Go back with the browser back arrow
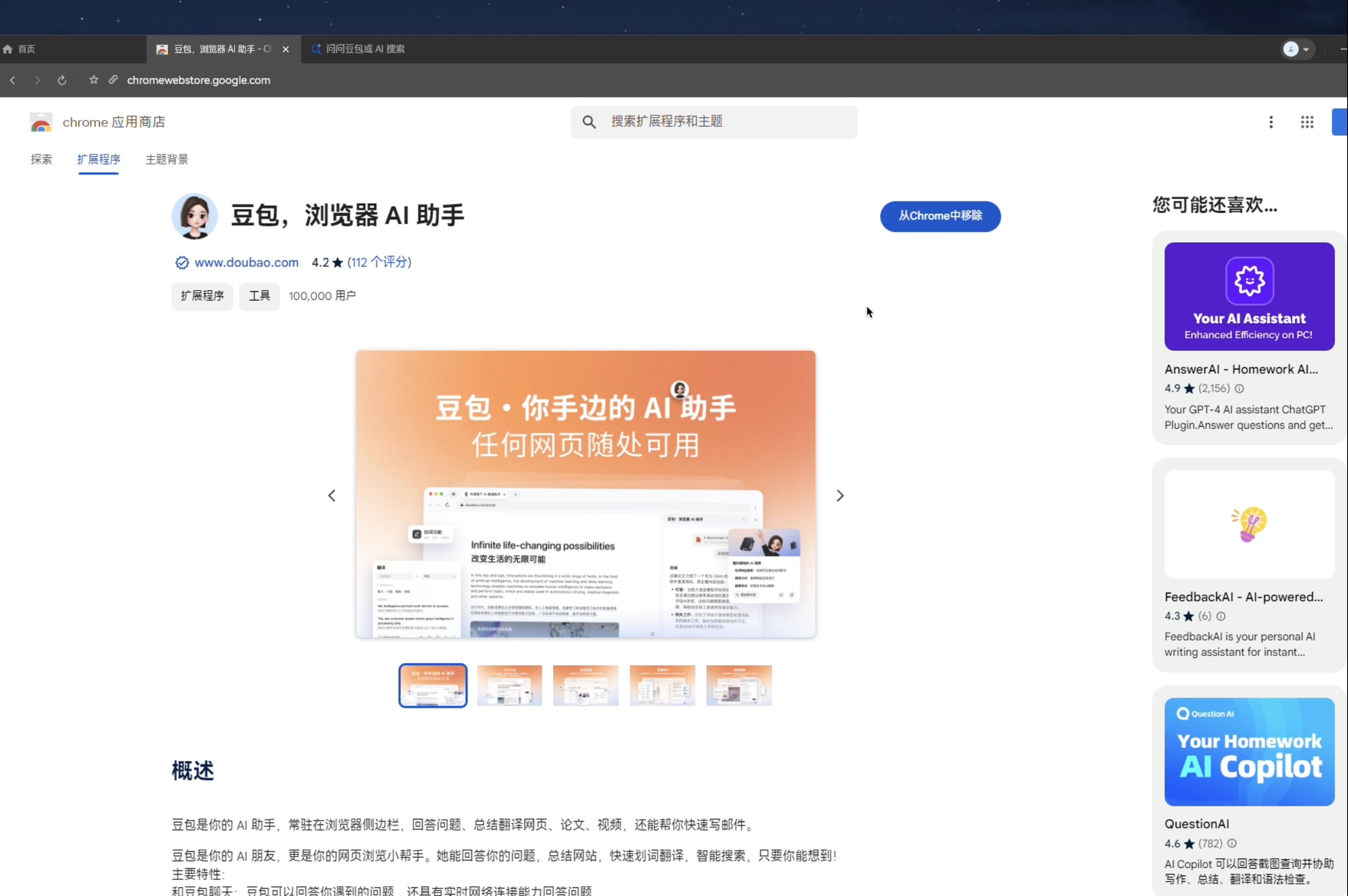 (x=12, y=80)
